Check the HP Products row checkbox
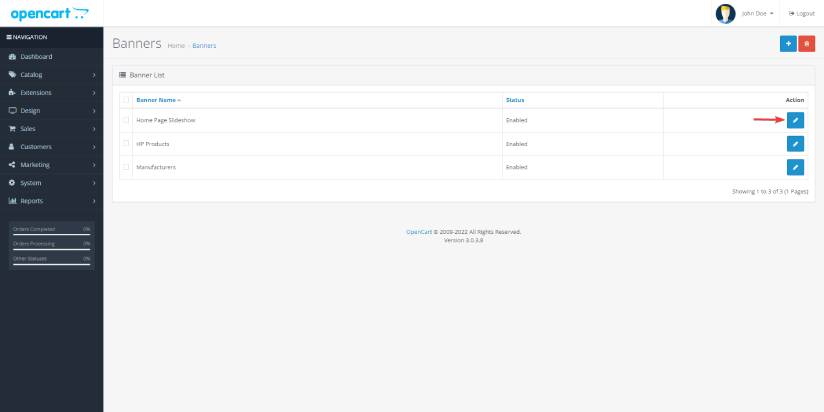824x412 pixels. [x=126, y=144]
